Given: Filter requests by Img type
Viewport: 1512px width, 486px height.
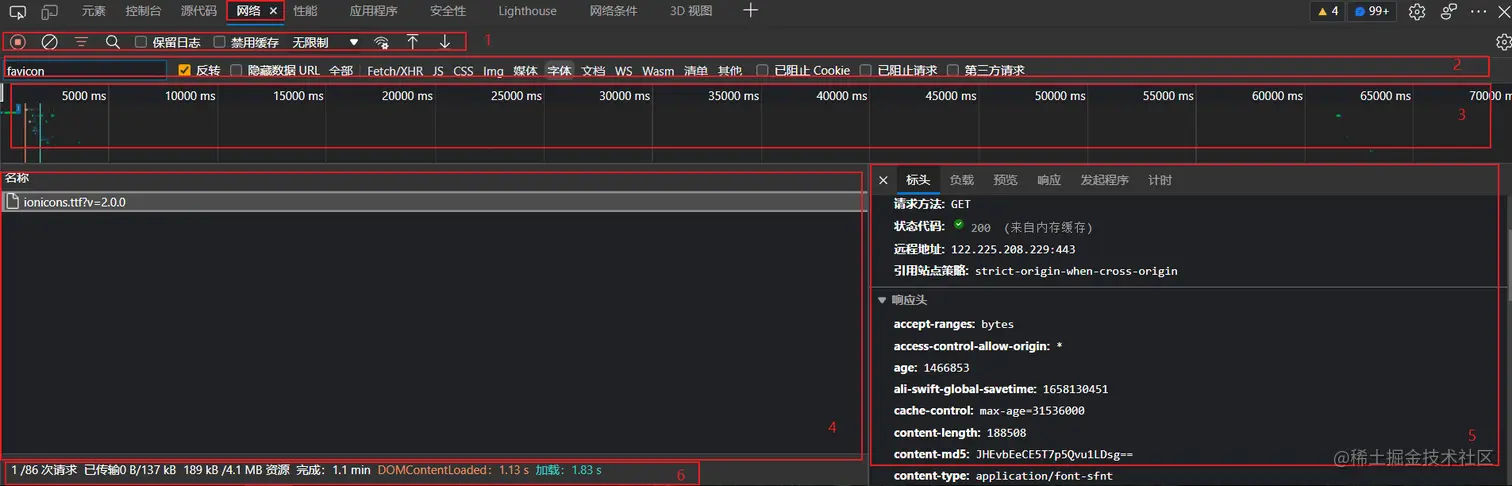Looking at the screenshot, I should pos(494,71).
